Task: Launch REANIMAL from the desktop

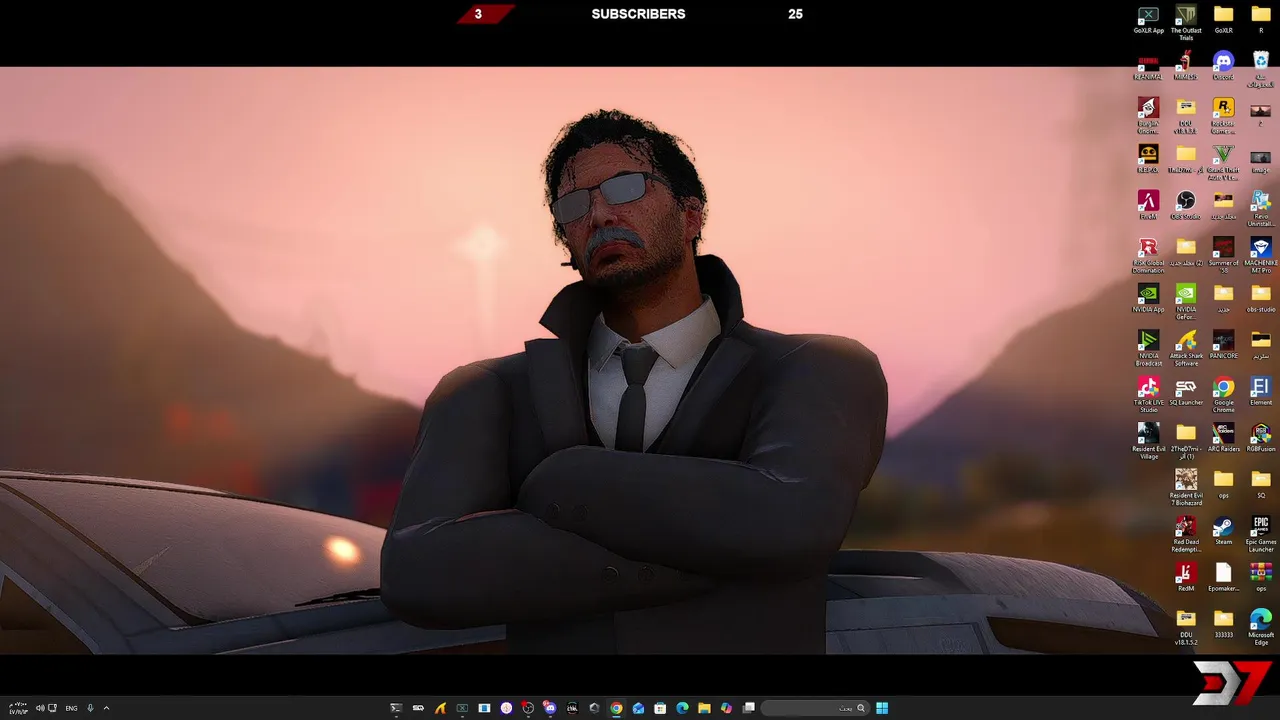Action: [1148, 66]
